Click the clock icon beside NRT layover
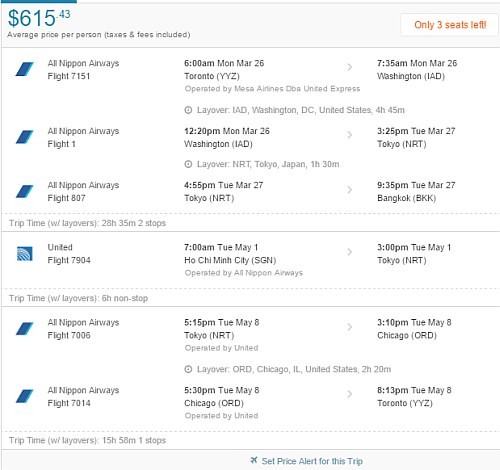500x470 pixels. [x=188, y=164]
